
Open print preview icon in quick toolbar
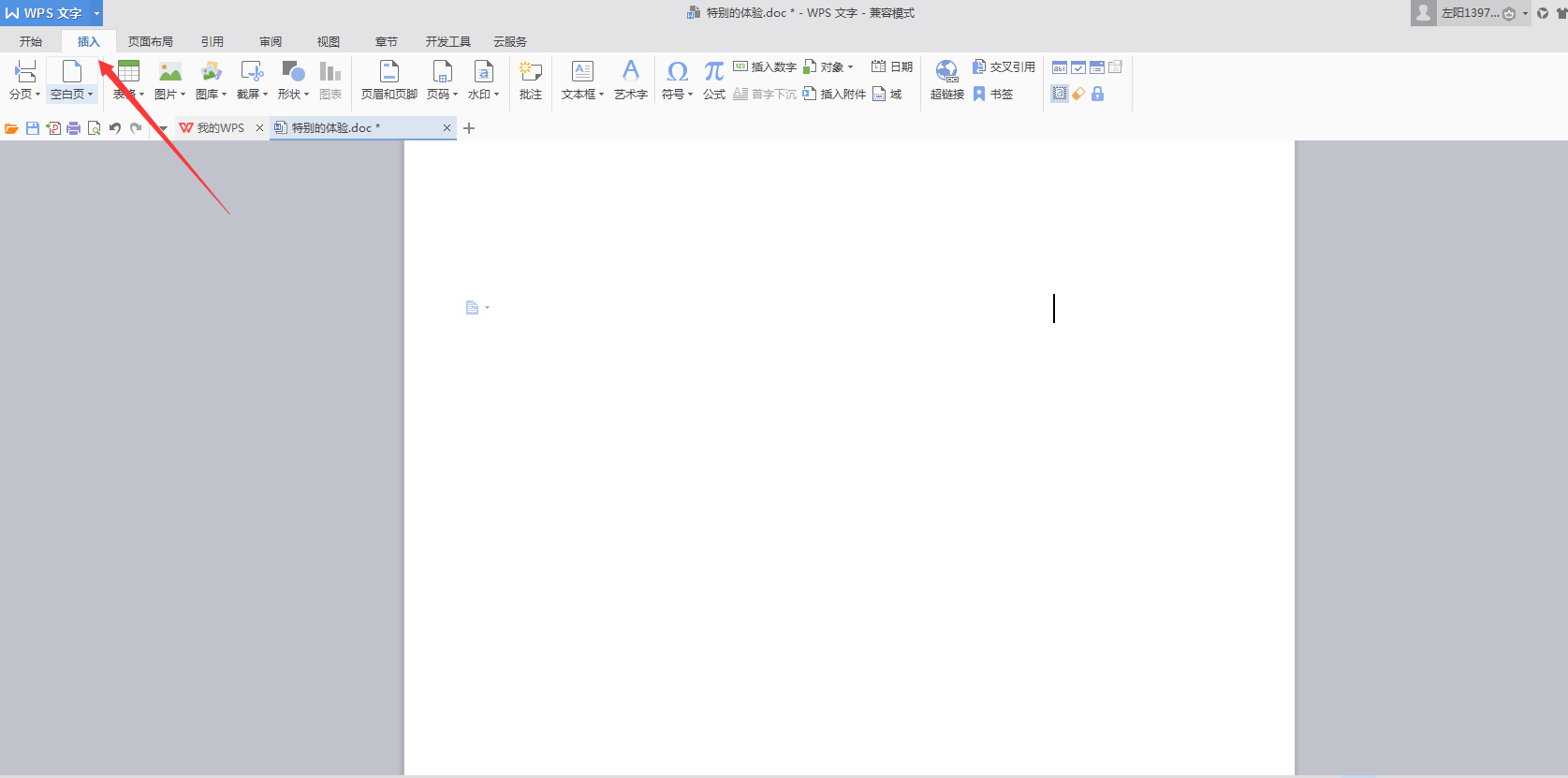pos(95,128)
